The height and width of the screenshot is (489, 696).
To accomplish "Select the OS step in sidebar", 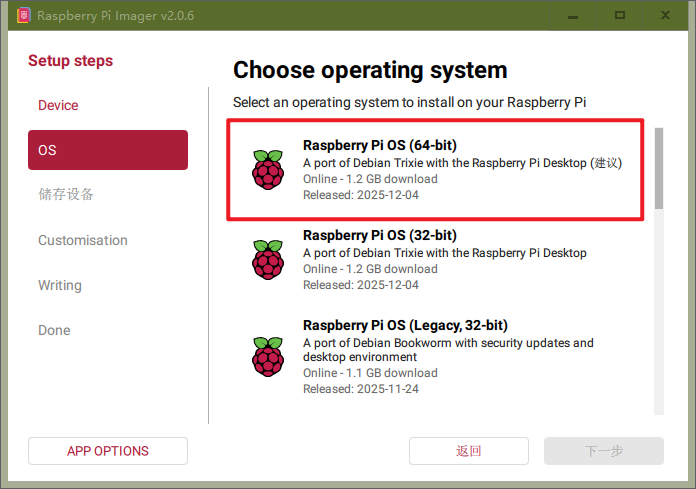I will click(107, 150).
